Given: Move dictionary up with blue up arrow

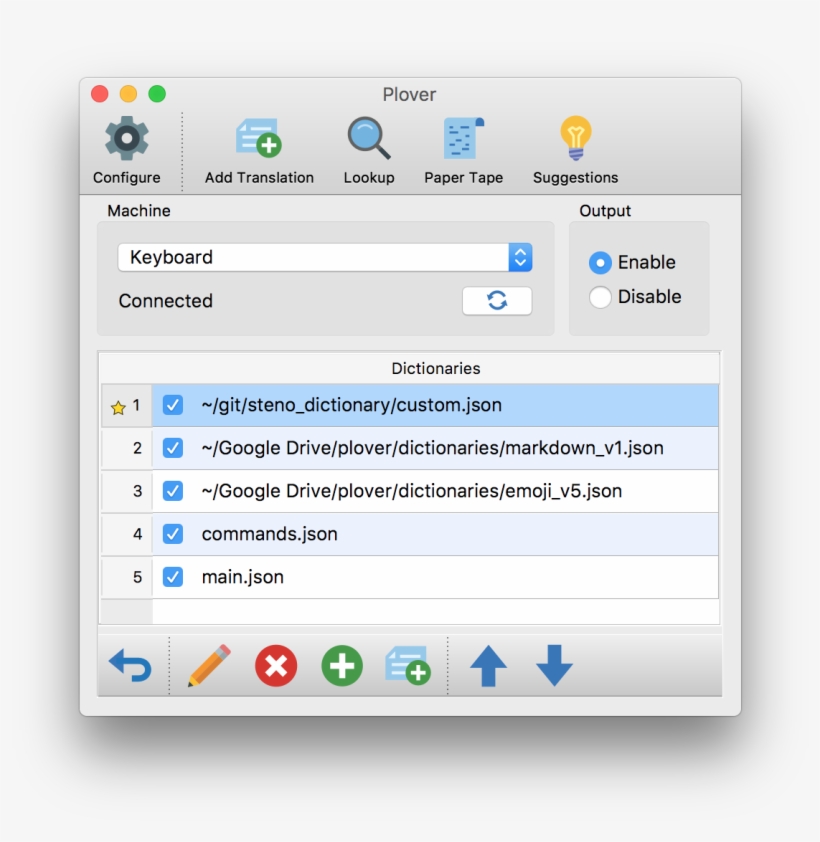Looking at the screenshot, I should pyautogui.click(x=488, y=666).
